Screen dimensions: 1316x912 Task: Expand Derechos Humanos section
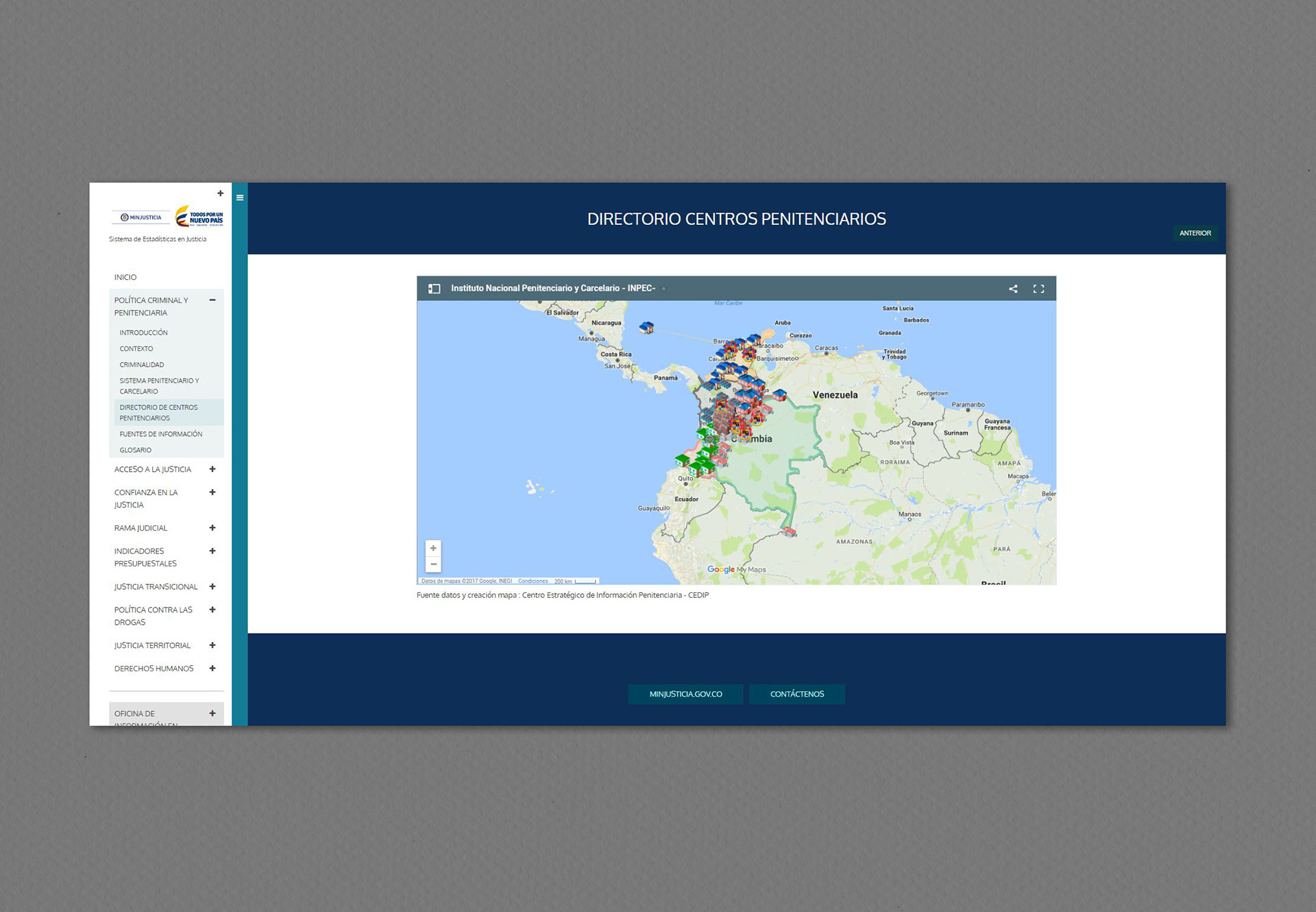tap(212, 669)
